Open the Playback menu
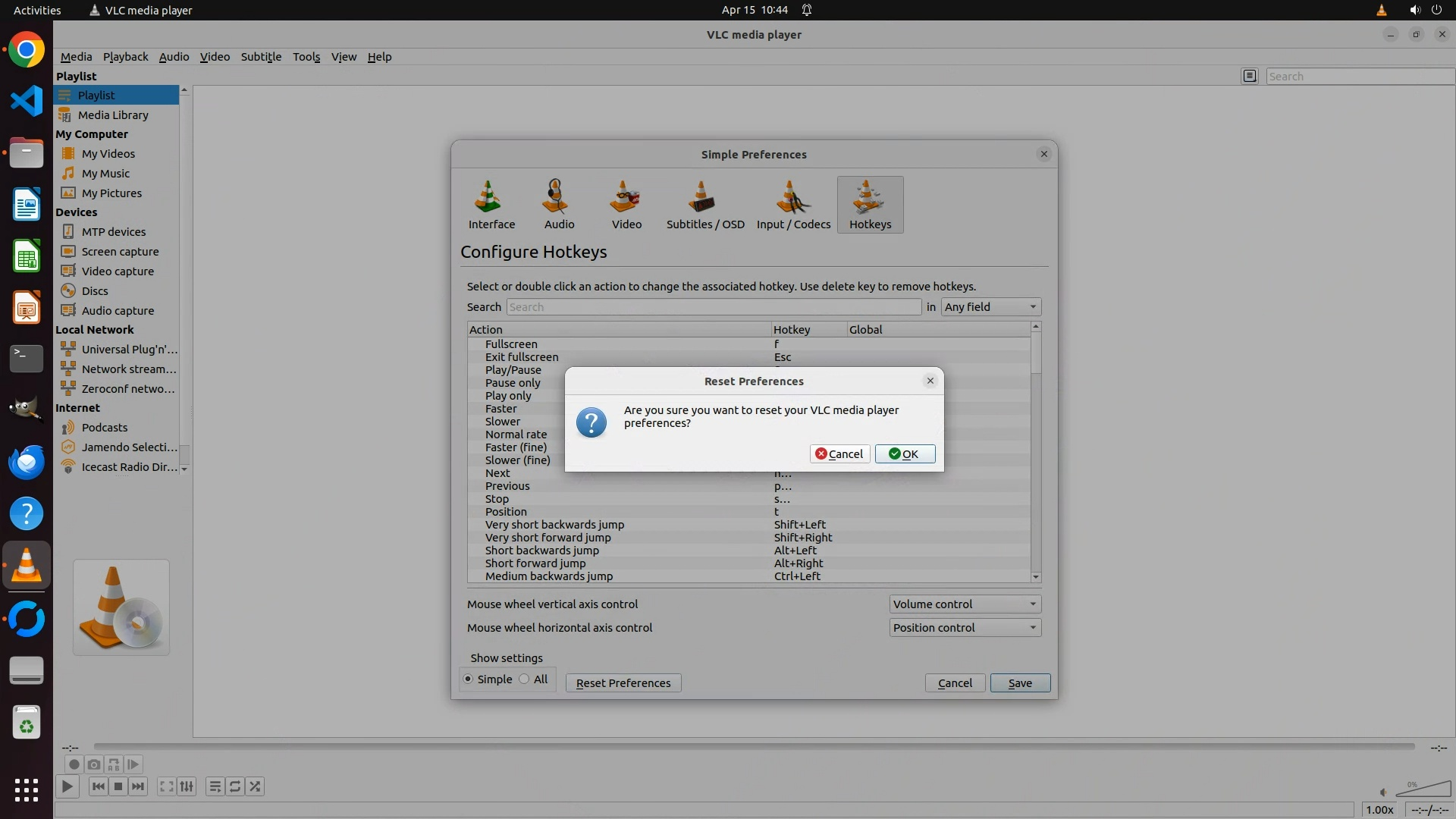 (125, 57)
